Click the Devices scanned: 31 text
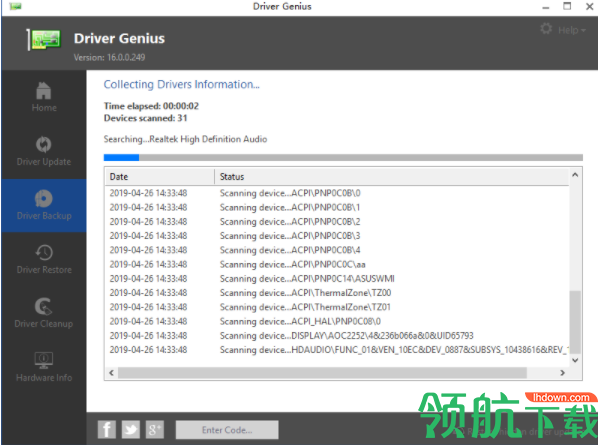This screenshot has width=598, height=445. click(145, 118)
